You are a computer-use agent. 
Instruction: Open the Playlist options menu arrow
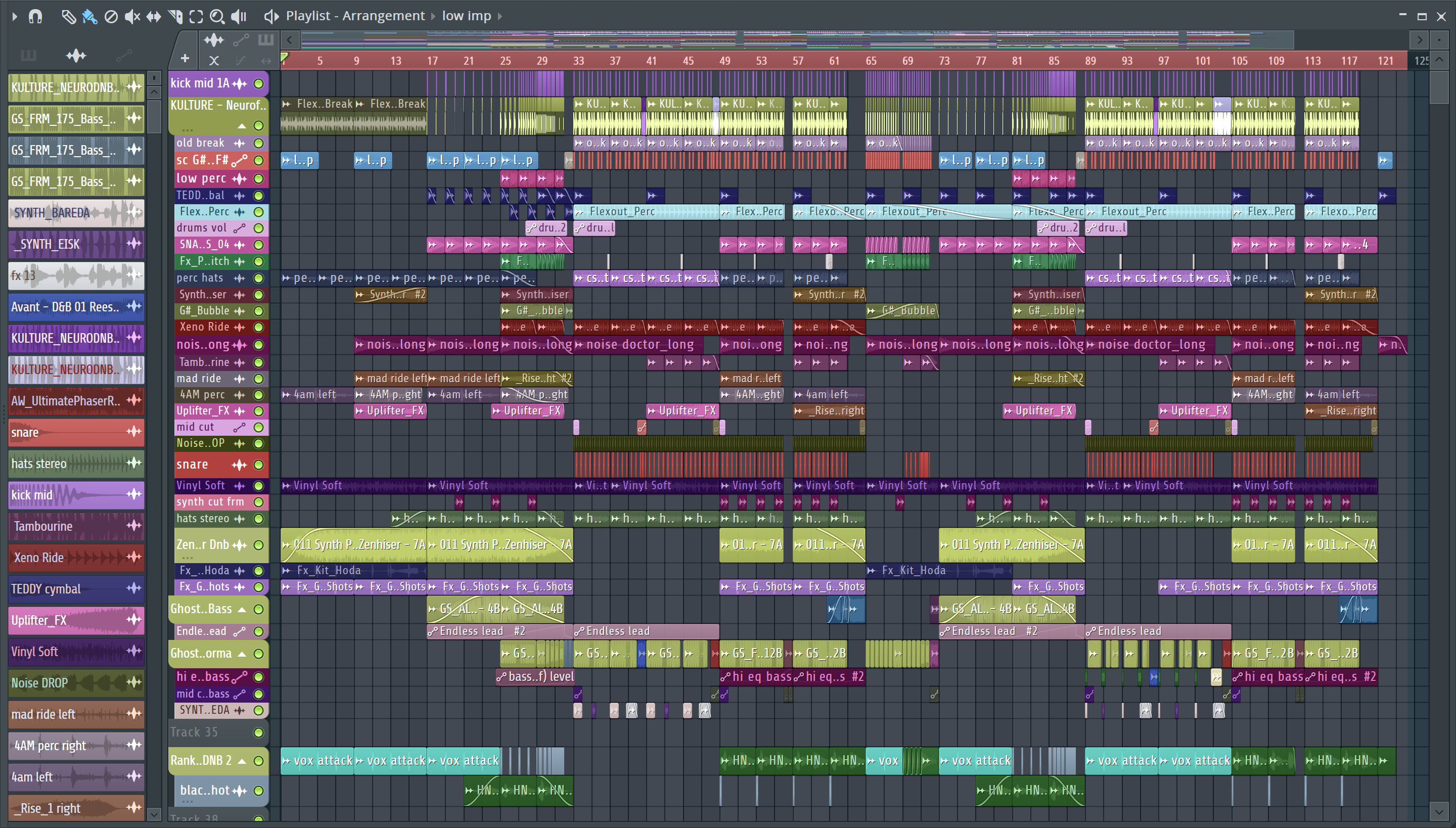tap(15, 17)
